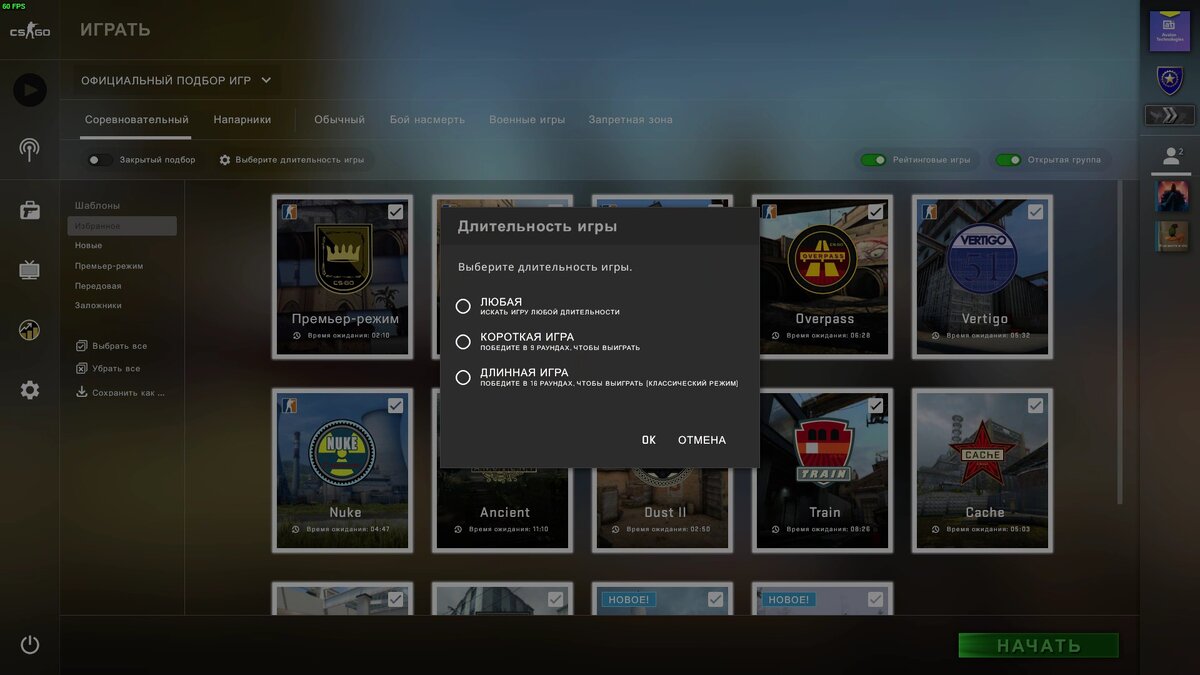The width and height of the screenshot is (1200, 675).
Task: Uncheck the Overpass map checkbox
Action: tap(876, 212)
